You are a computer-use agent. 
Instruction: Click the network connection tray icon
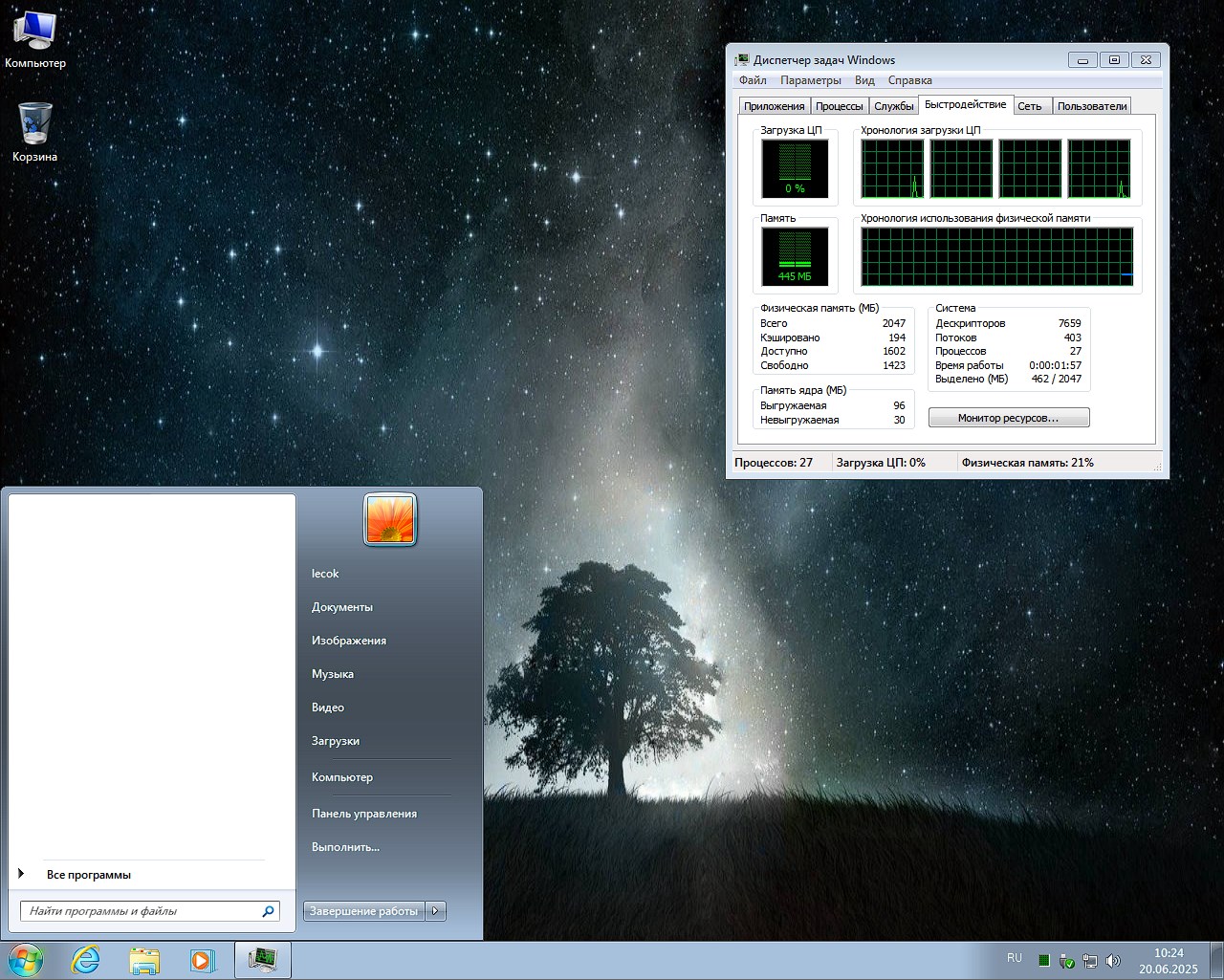[1090, 960]
